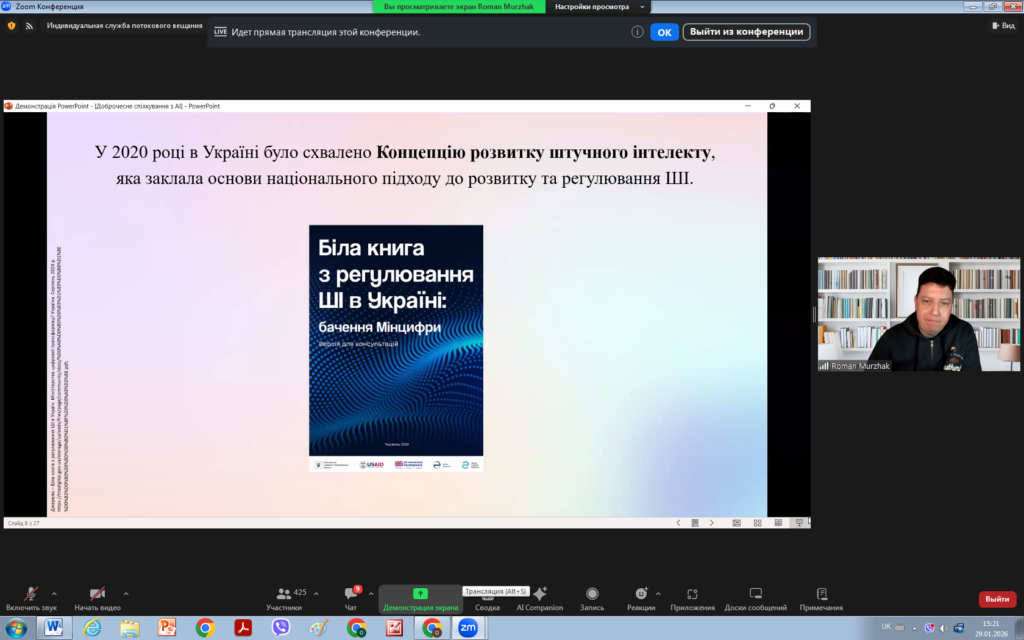The height and width of the screenshot is (640, 1024).
Task: Open Whiteboards (Доски сообщений)
Action: coord(756,596)
